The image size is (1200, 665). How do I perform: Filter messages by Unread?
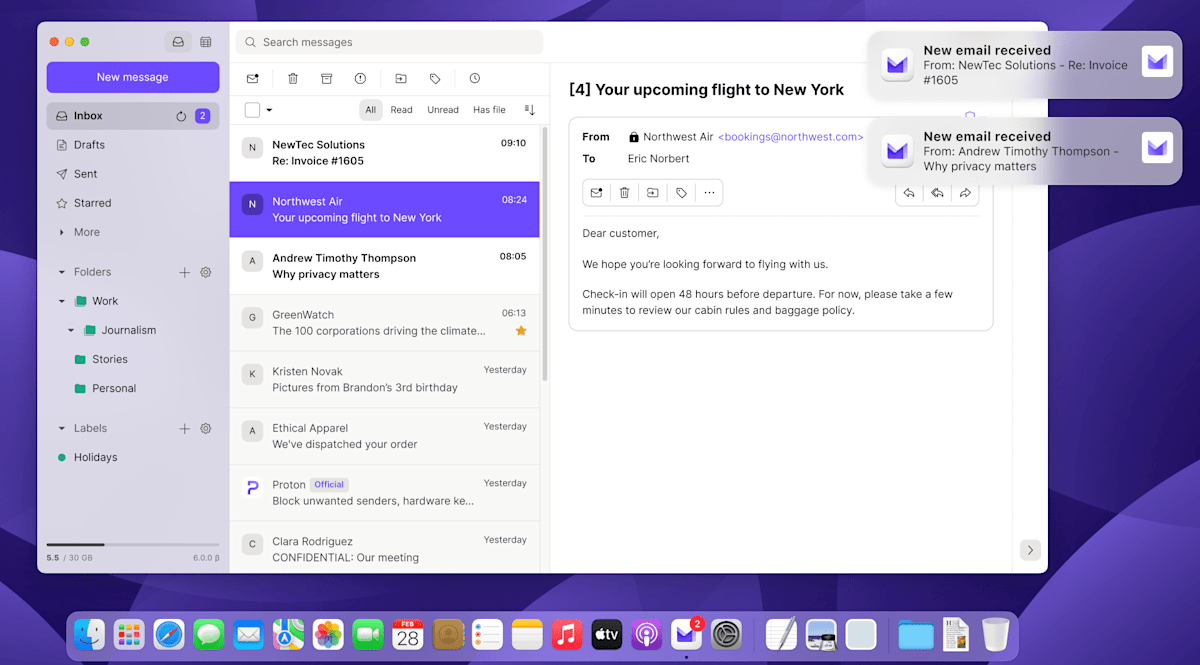pos(442,110)
